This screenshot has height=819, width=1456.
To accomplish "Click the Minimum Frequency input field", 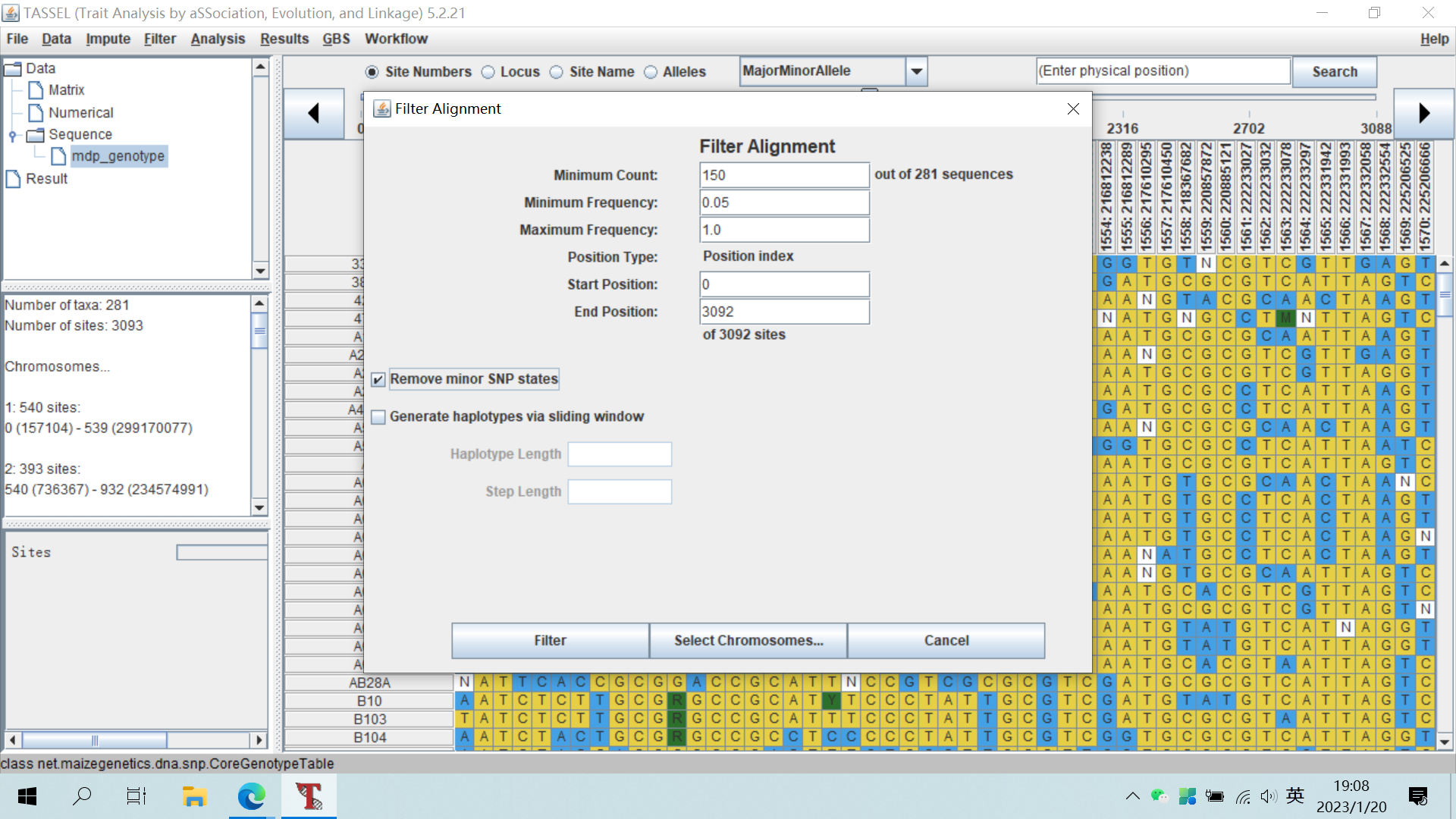I will (x=783, y=202).
